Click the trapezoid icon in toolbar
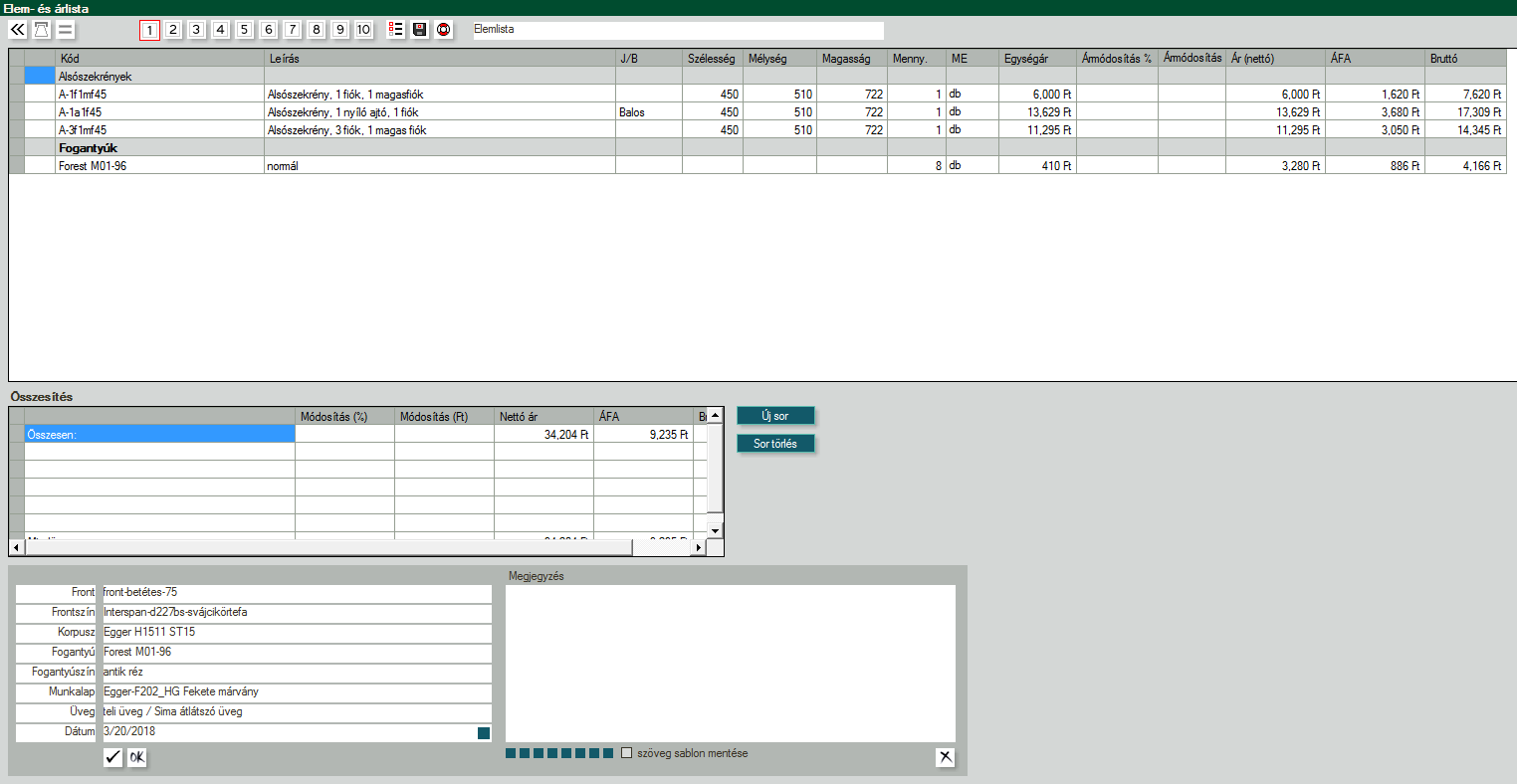The height and width of the screenshot is (784, 1517). (42, 30)
